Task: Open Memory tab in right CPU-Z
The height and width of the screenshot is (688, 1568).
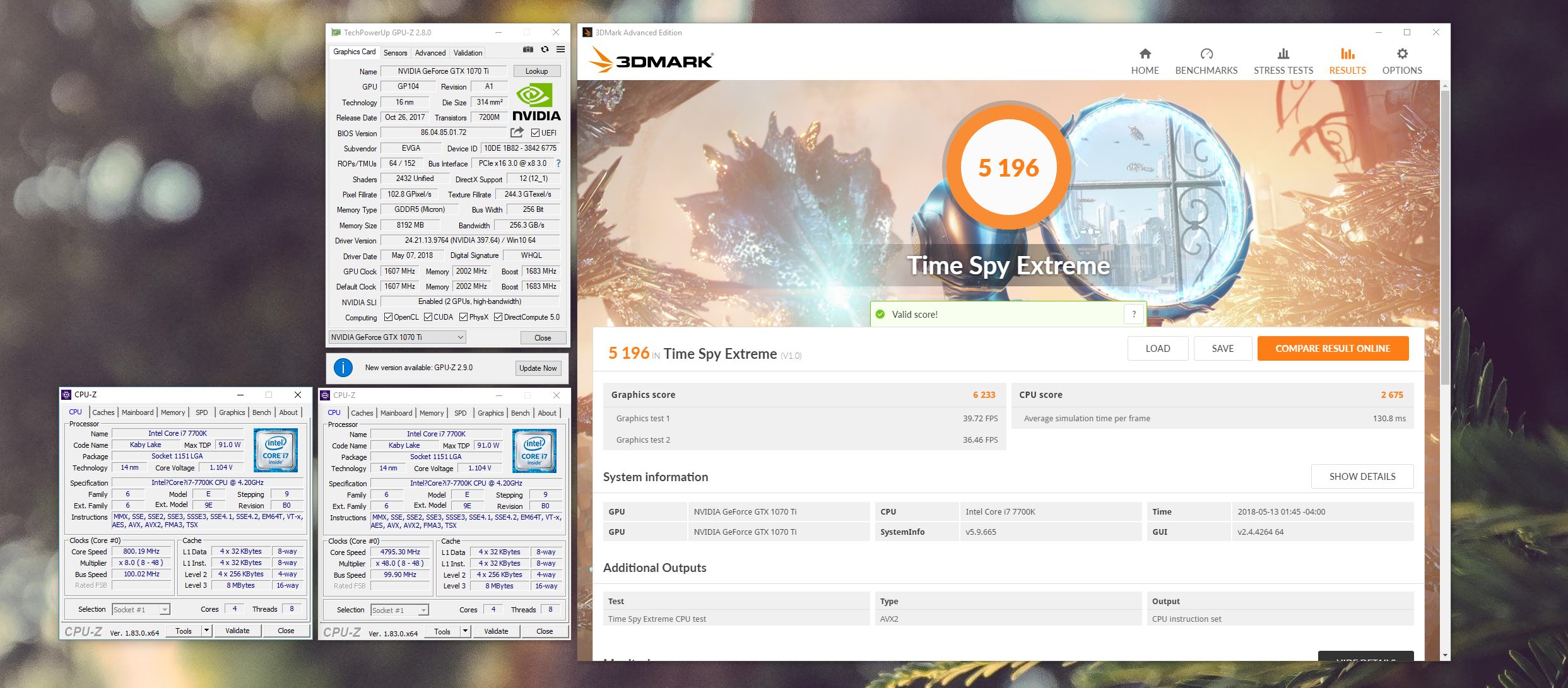Action: pos(432,413)
